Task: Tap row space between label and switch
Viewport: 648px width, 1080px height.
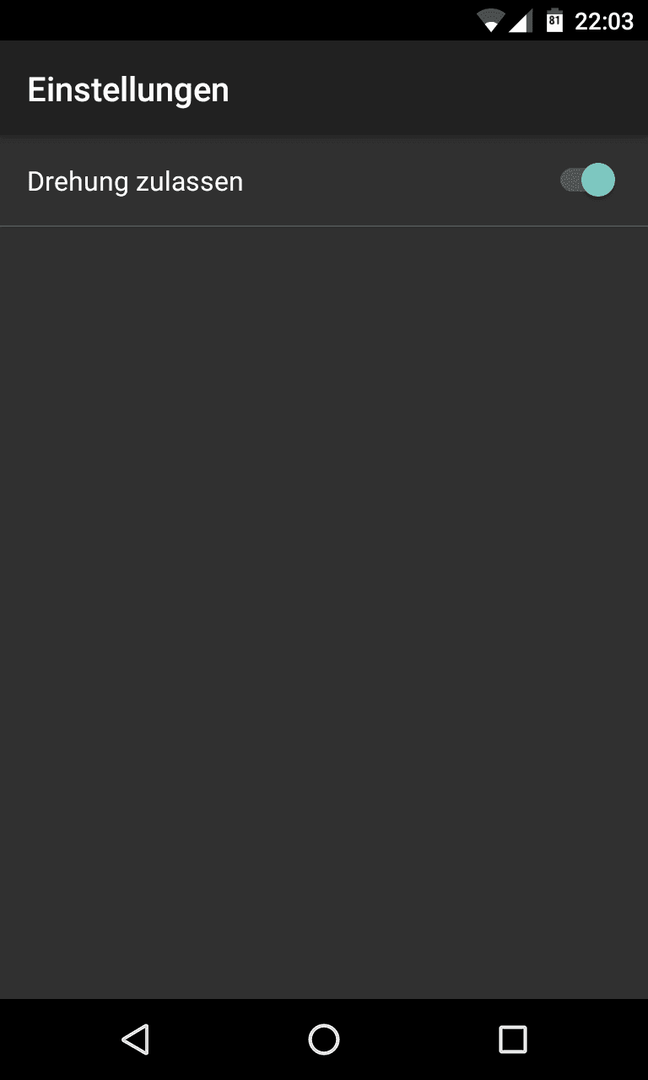Action: click(401, 181)
